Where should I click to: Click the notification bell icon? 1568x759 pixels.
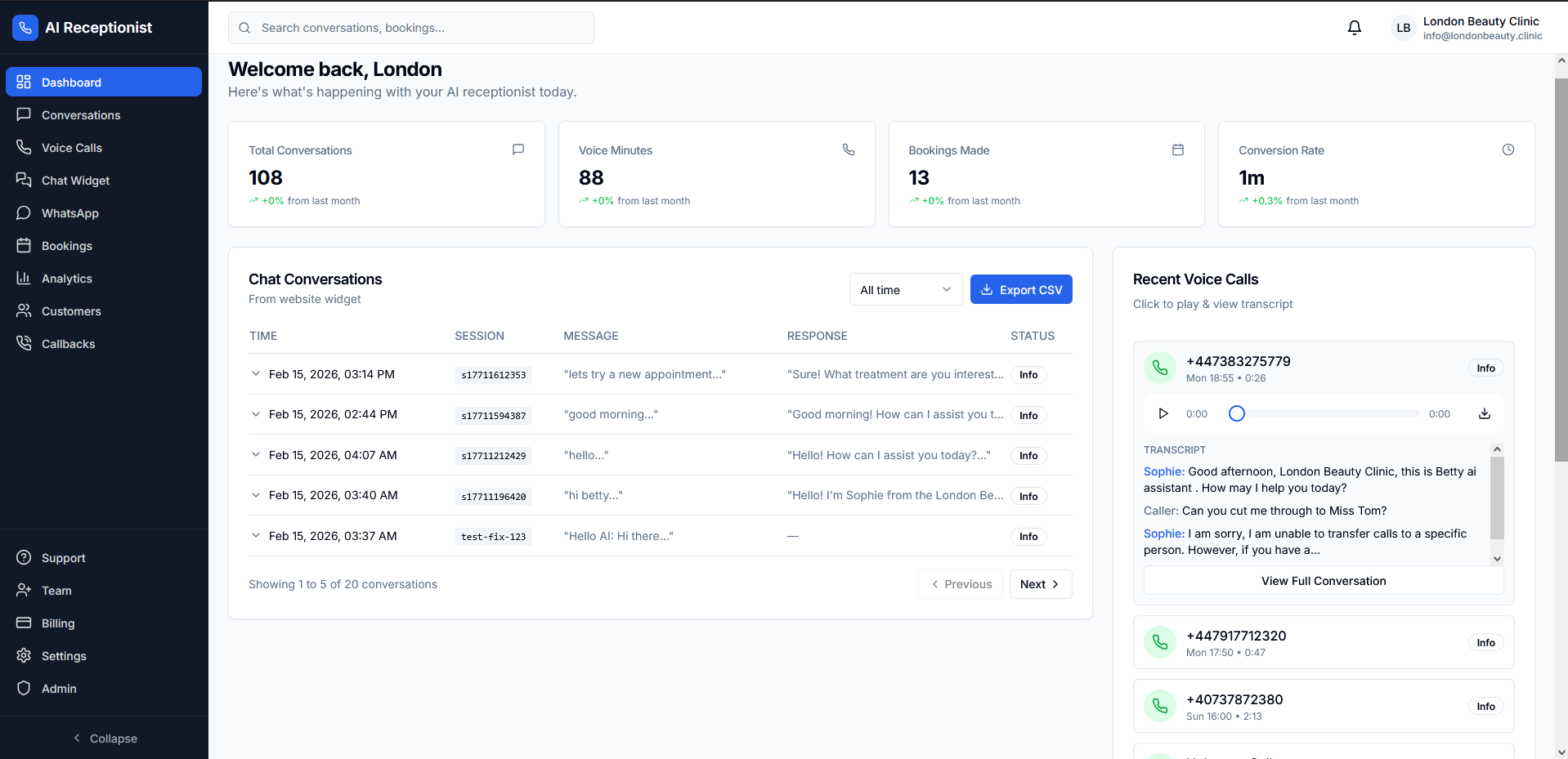click(1354, 27)
